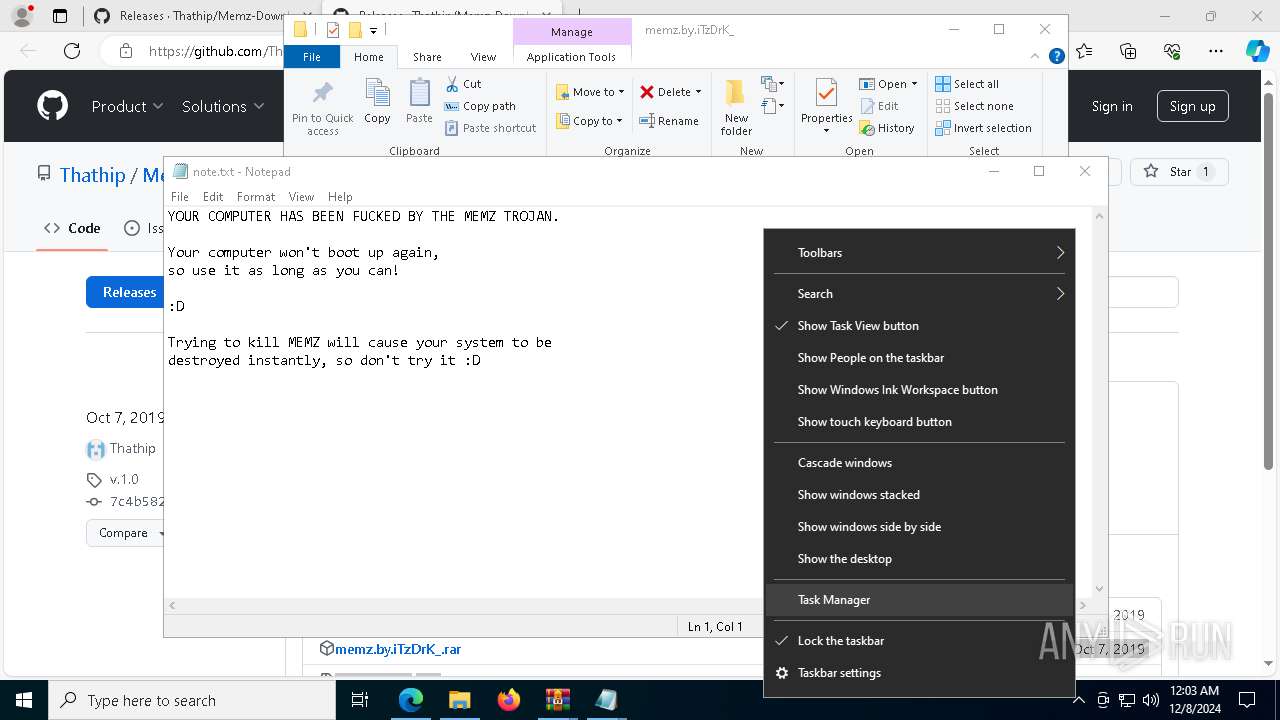Toggle Show Windows Ink Workspace button

pos(919,390)
